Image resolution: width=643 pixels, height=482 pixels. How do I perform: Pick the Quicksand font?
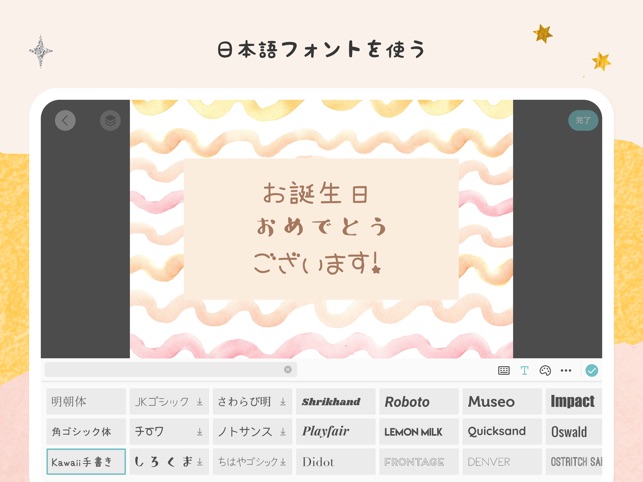502,432
